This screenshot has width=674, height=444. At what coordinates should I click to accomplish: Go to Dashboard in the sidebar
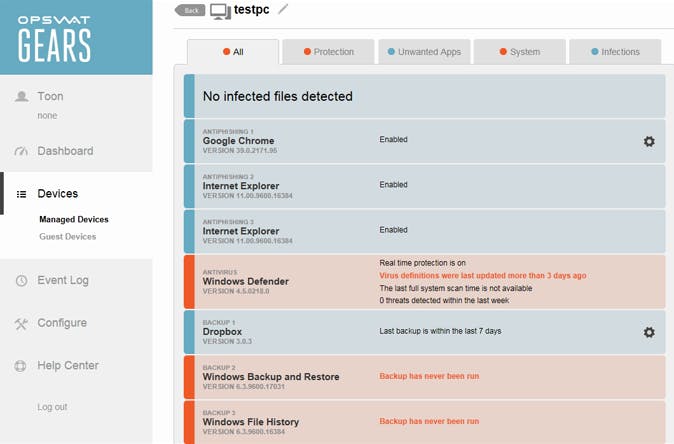click(x=65, y=151)
